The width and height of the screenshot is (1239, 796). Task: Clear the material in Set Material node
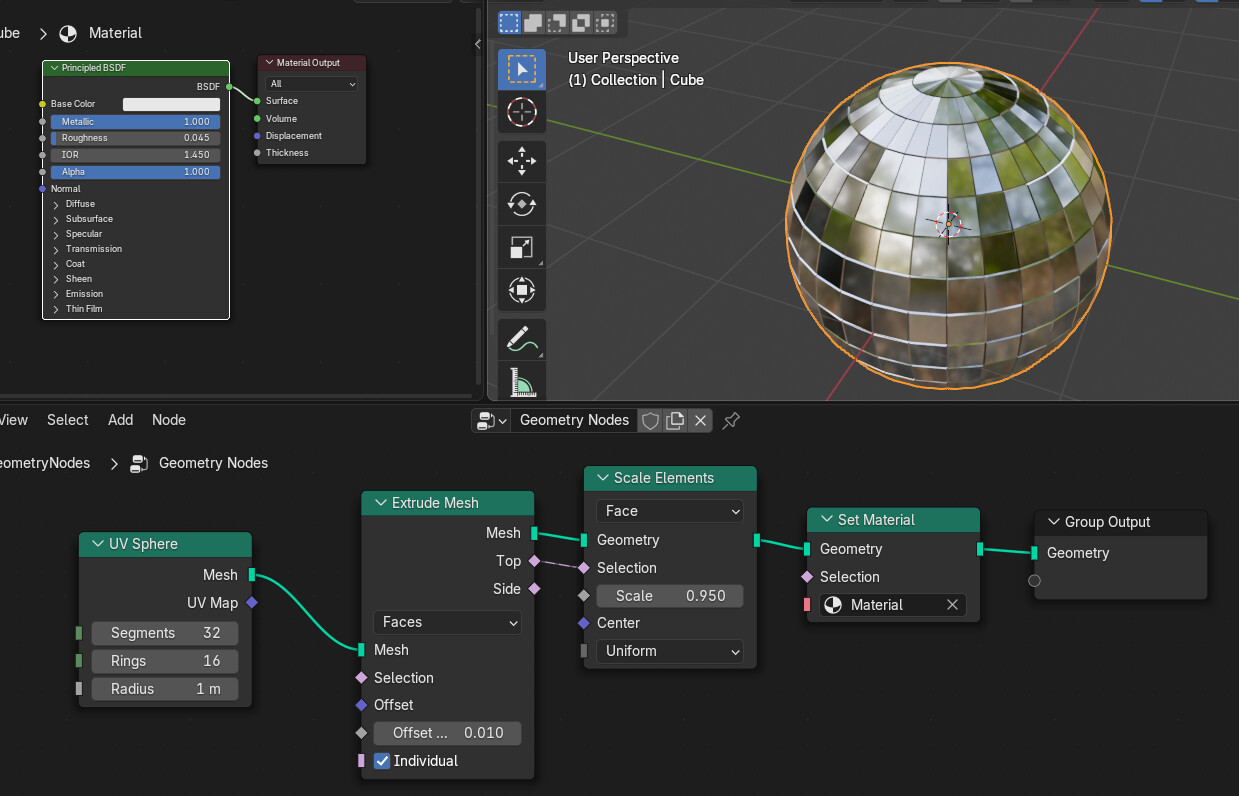pyautogui.click(x=953, y=605)
